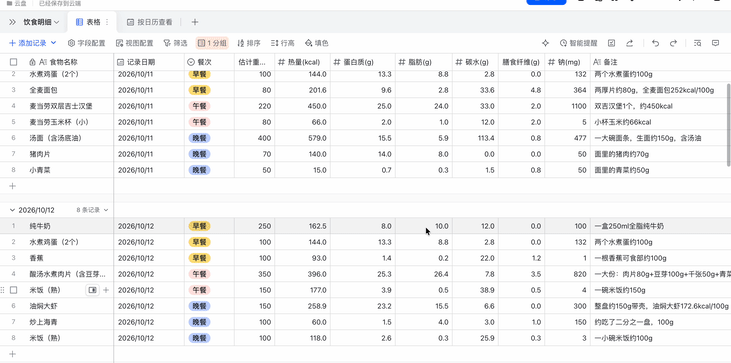Image resolution: width=731 pixels, height=363 pixels.
Task: Expand record icon on 米饭 午餐 row
Action: (92, 290)
